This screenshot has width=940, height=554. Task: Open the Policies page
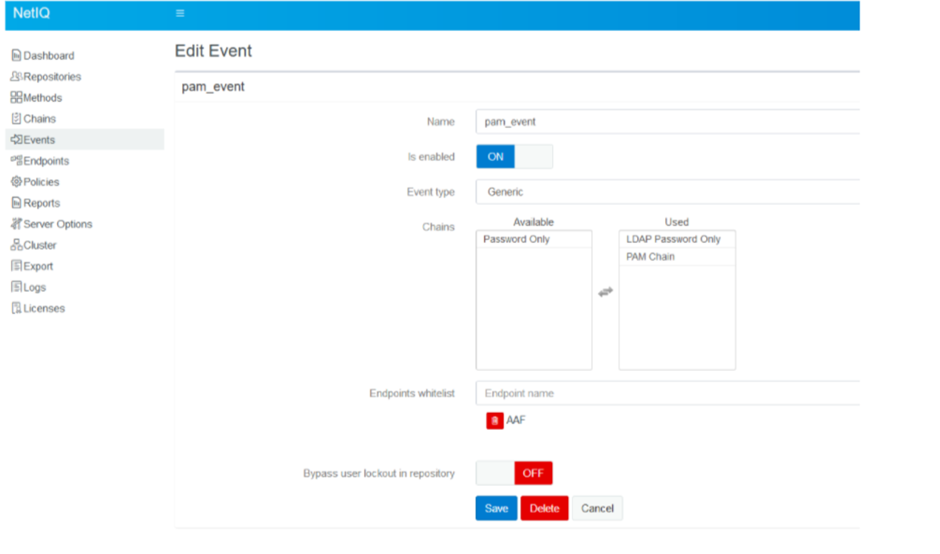[x=41, y=182]
